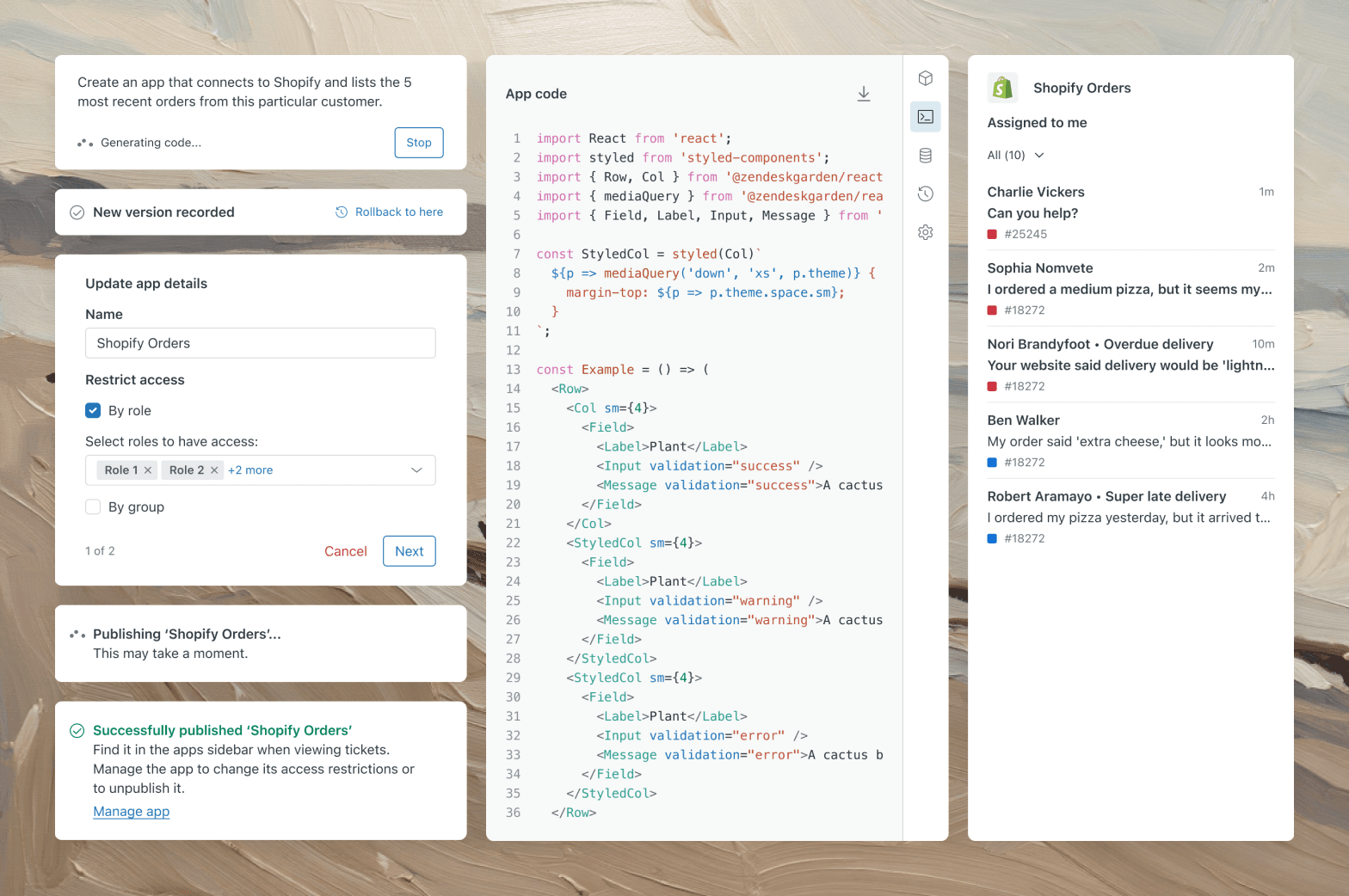Click the Can you help? subject

[x=1032, y=213]
